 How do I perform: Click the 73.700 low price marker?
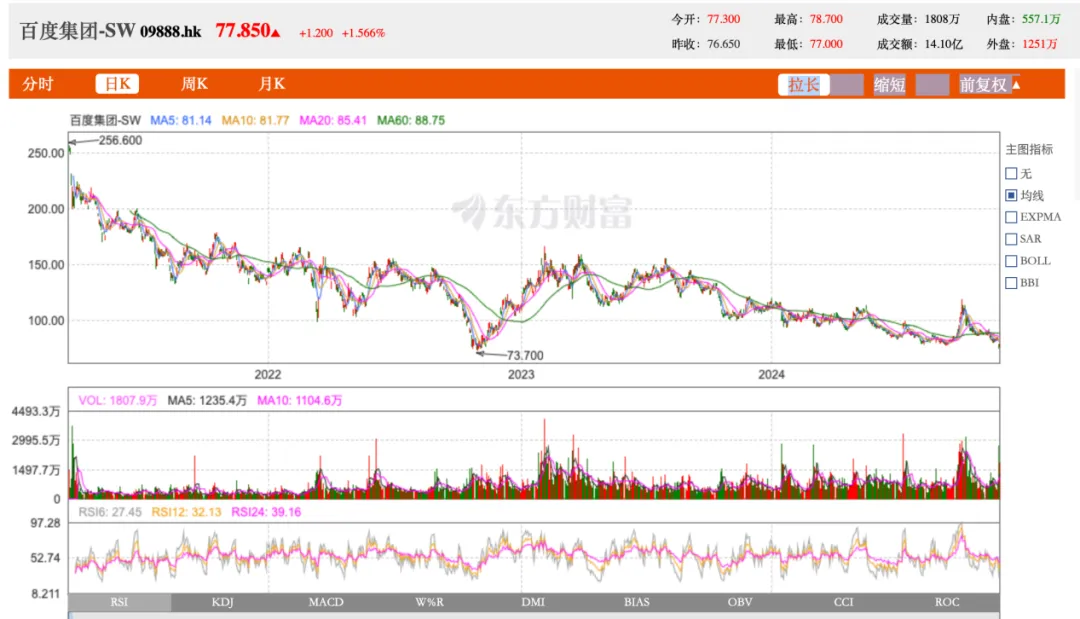(525, 355)
